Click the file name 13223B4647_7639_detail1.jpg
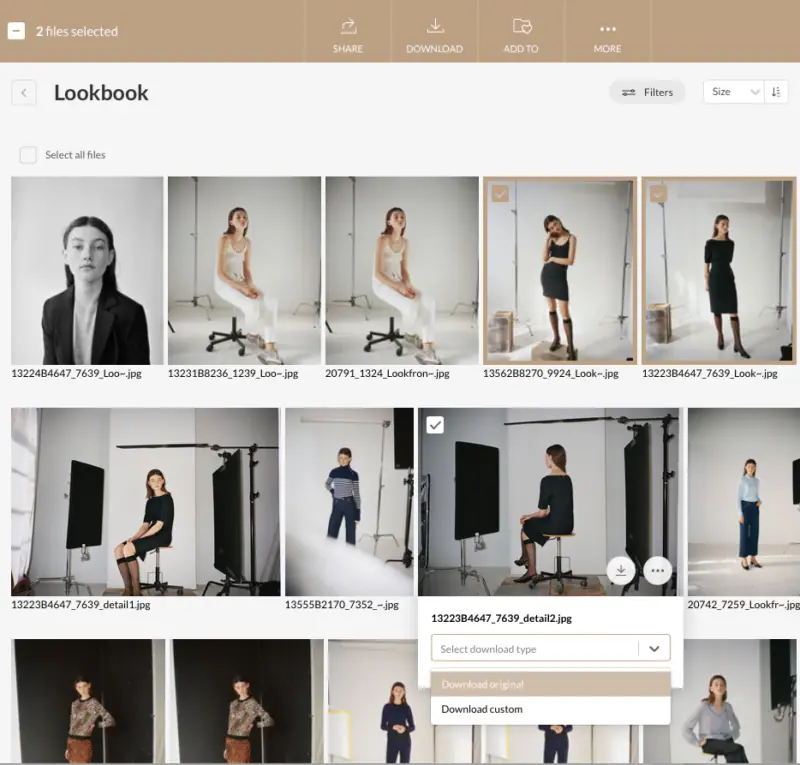This screenshot has height=765, width=800. point(81,605)
